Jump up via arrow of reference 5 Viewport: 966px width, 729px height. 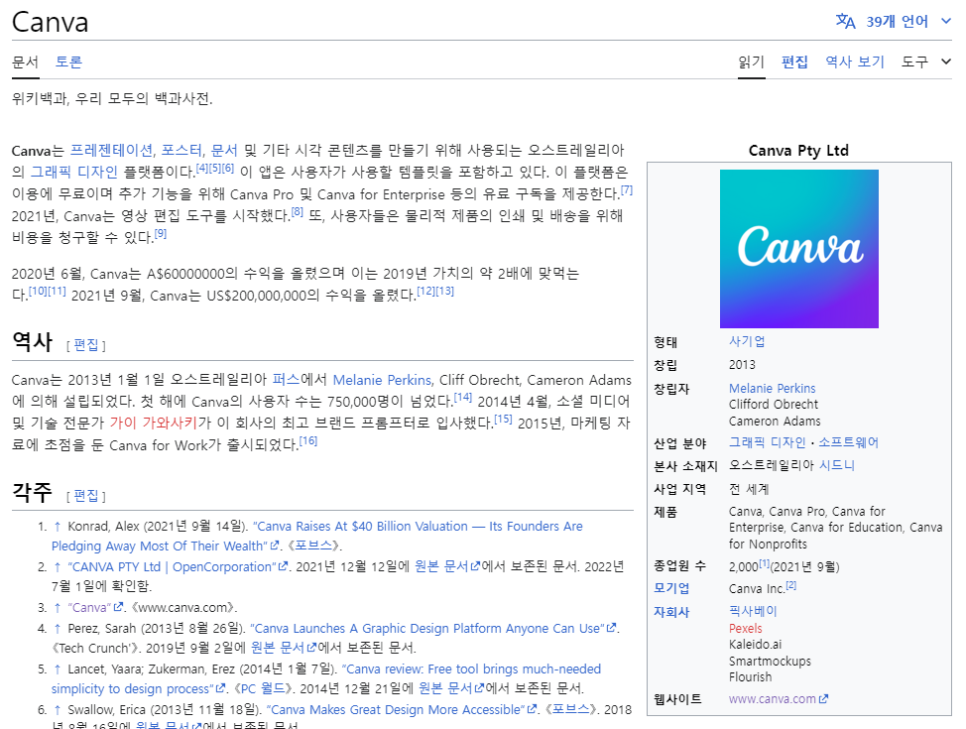coord(57,669)
